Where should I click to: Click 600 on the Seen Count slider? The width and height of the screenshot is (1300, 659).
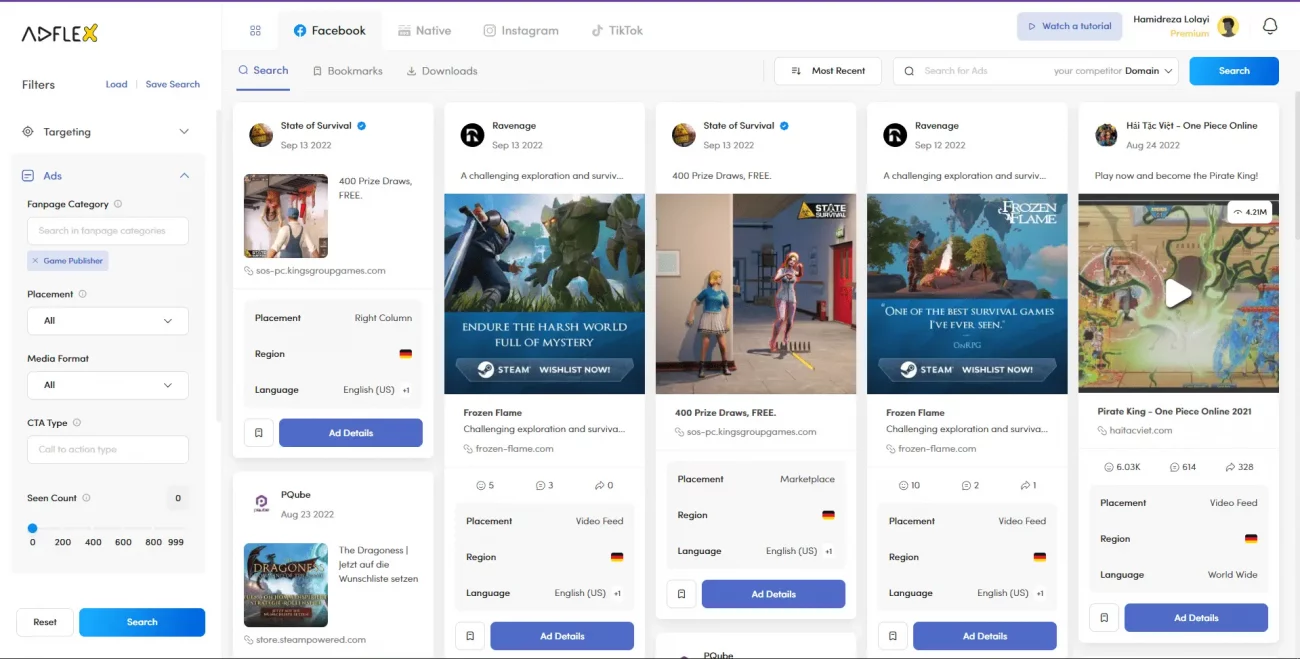123,542
